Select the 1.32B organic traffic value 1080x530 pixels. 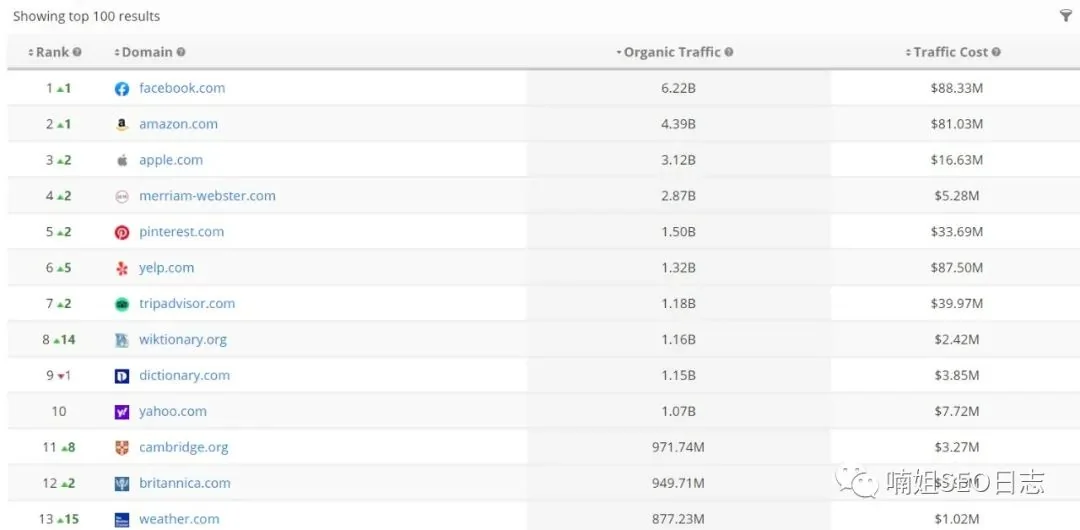tap(678, 267)
